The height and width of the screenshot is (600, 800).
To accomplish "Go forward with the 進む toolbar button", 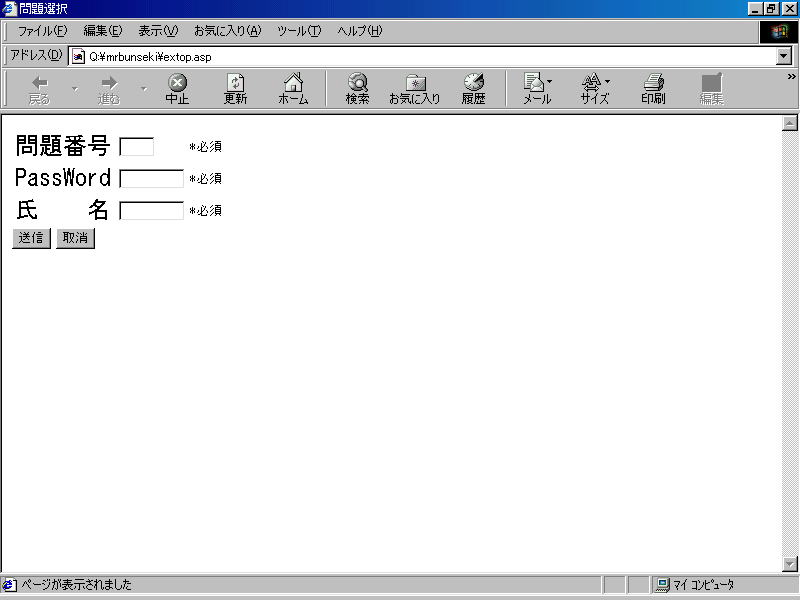I will click(109, 90).
